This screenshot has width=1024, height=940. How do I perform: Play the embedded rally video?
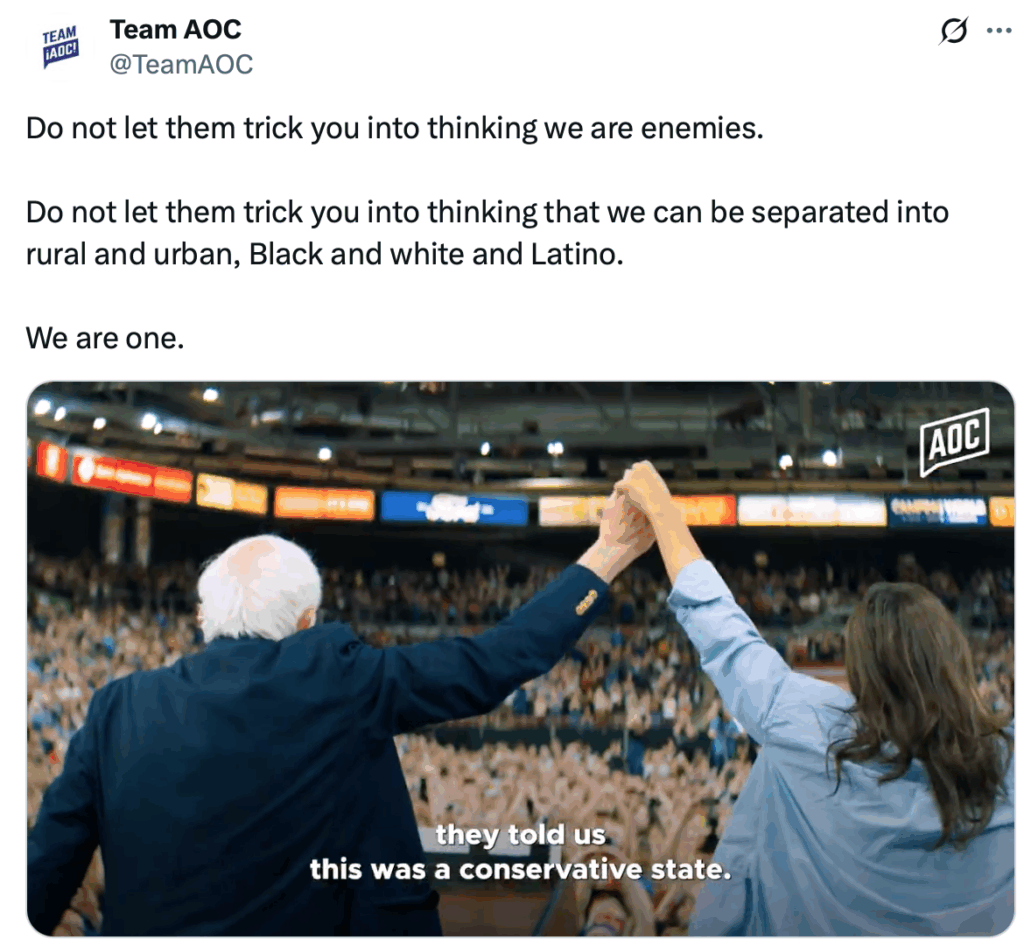click(520, 658)
